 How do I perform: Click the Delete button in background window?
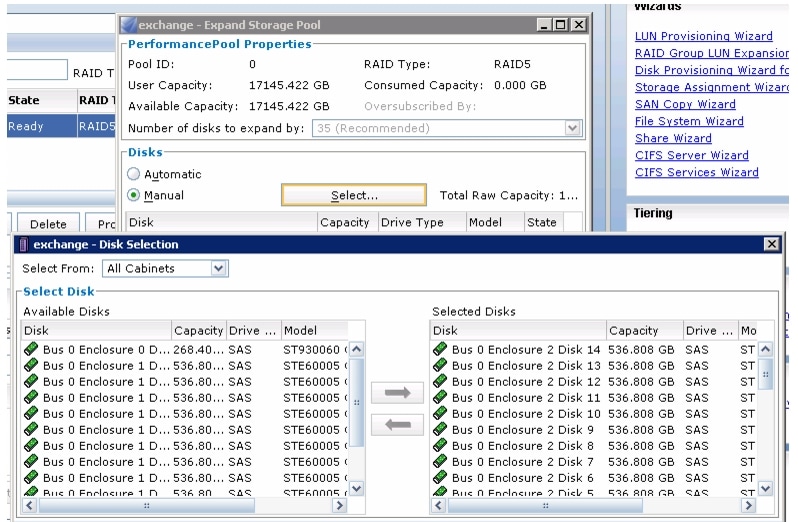(x=48, y=223)
